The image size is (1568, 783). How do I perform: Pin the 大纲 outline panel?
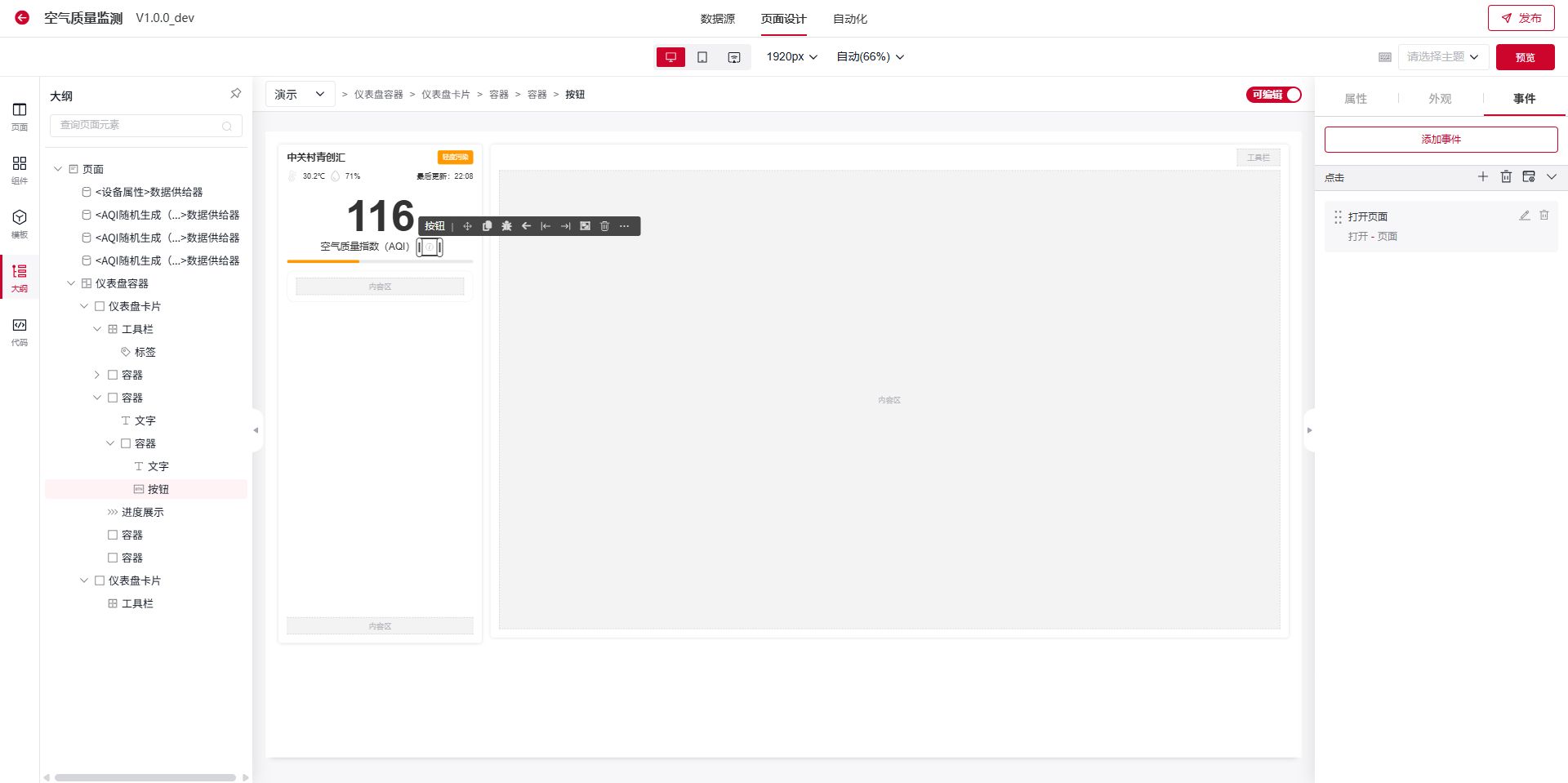click(235, 94)
